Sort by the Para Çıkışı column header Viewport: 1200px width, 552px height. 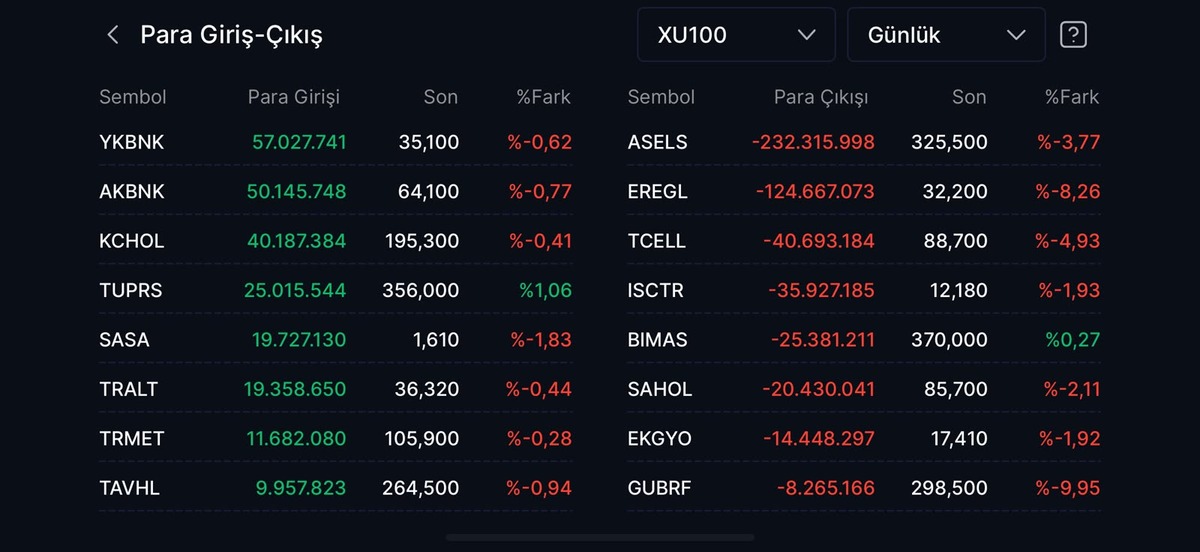pyautogui.click(x=821, y=97)
